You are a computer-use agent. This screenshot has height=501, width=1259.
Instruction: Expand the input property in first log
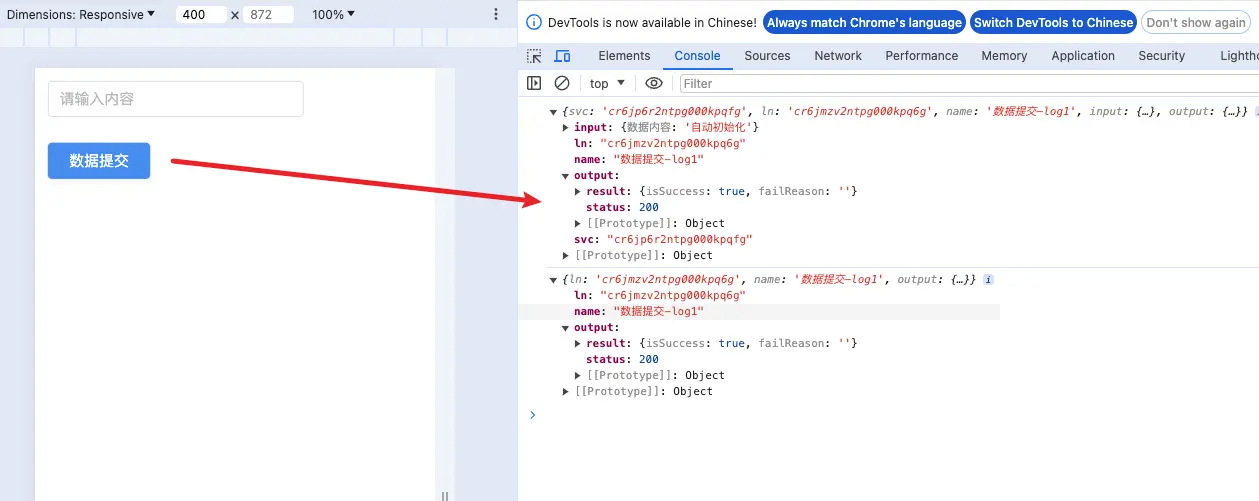click(567, 127)
